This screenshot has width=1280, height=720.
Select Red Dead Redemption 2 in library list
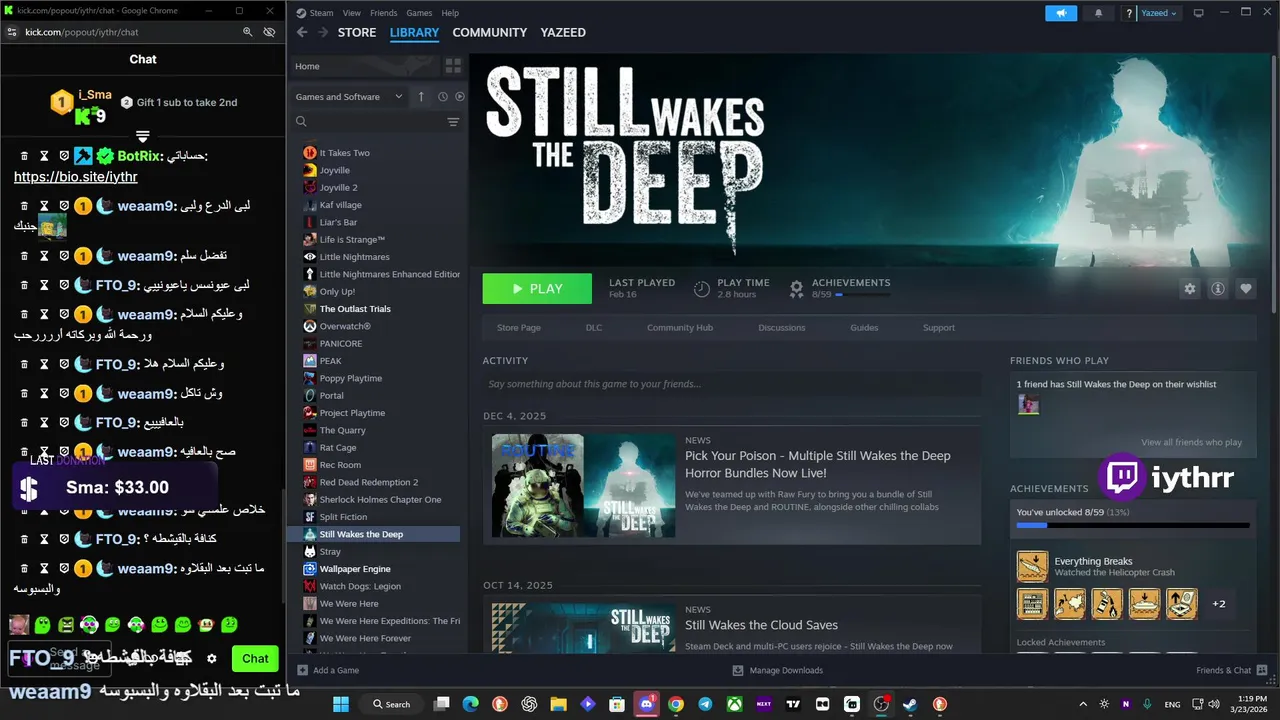coord(369,482)
